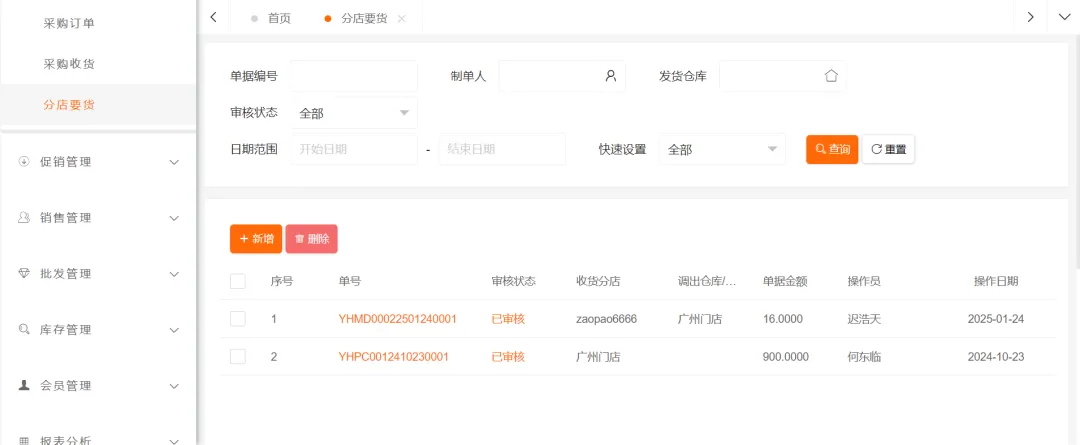Click the 发货仓库 input field
The height and width of the screenshot is (445, 1080).
[782, 76]
